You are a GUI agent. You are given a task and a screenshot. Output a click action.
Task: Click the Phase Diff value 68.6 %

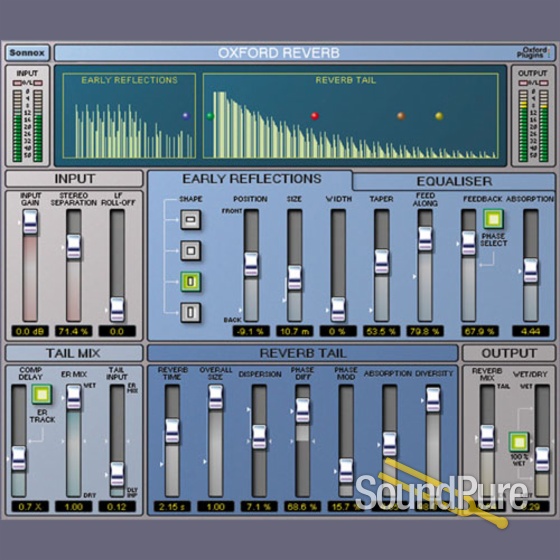pos(302,506)
